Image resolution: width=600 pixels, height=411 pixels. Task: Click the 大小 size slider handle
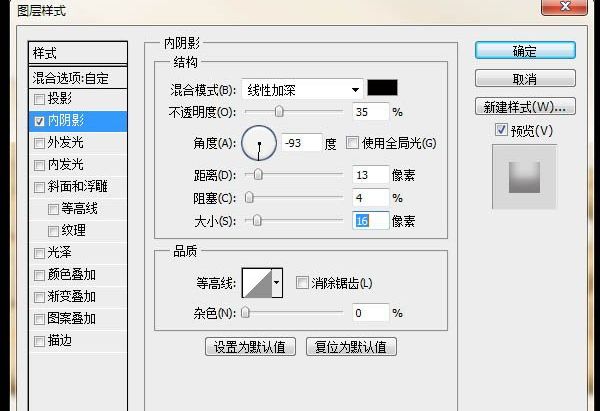pyautogui.click(x=257, y=220)
